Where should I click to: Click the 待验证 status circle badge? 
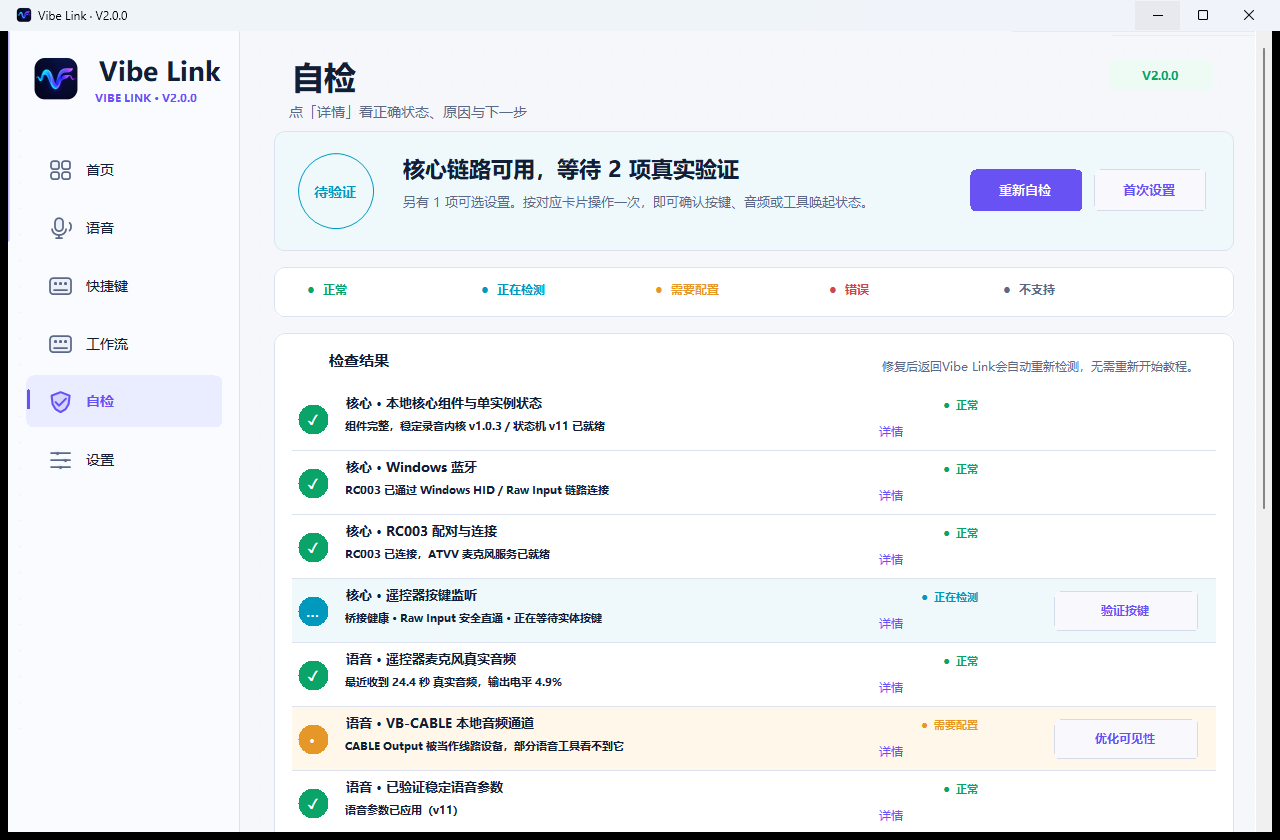[336, 191]
